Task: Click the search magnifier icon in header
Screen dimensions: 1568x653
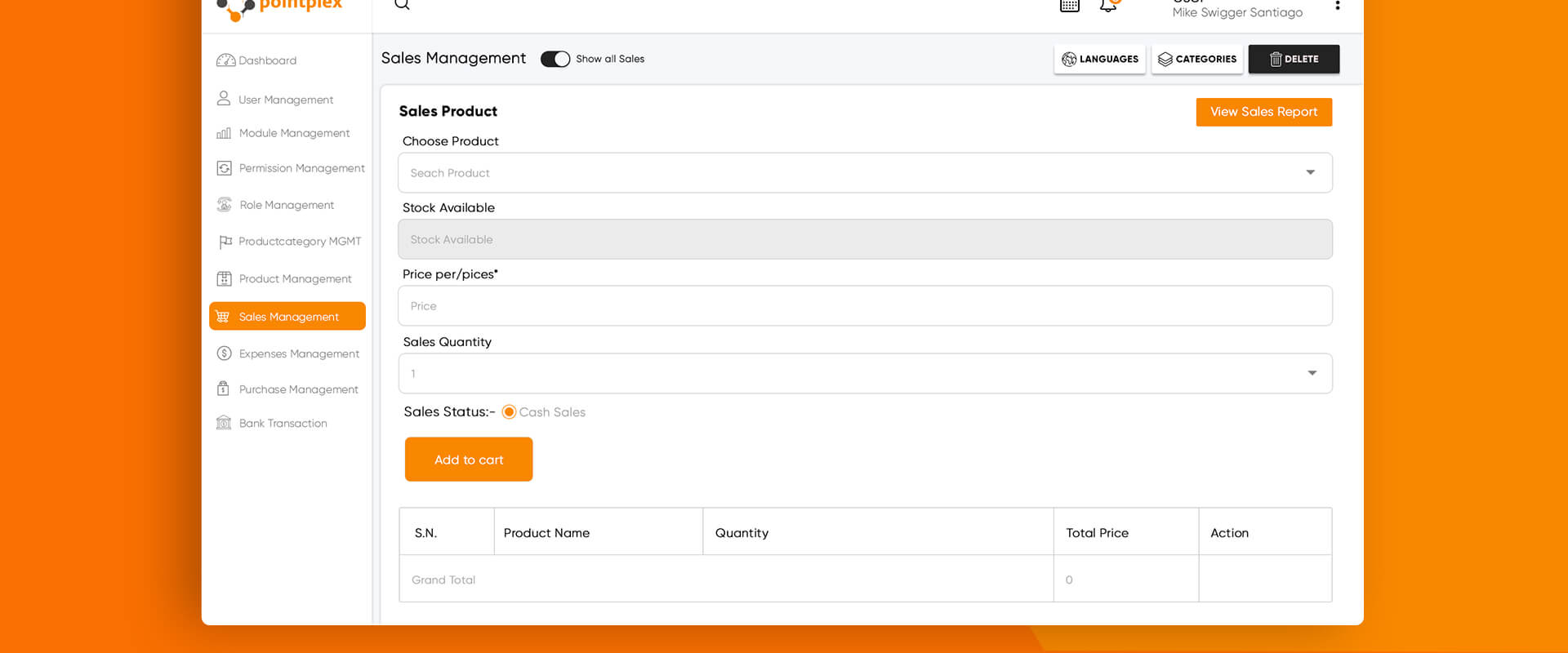Action: [402, 5]
